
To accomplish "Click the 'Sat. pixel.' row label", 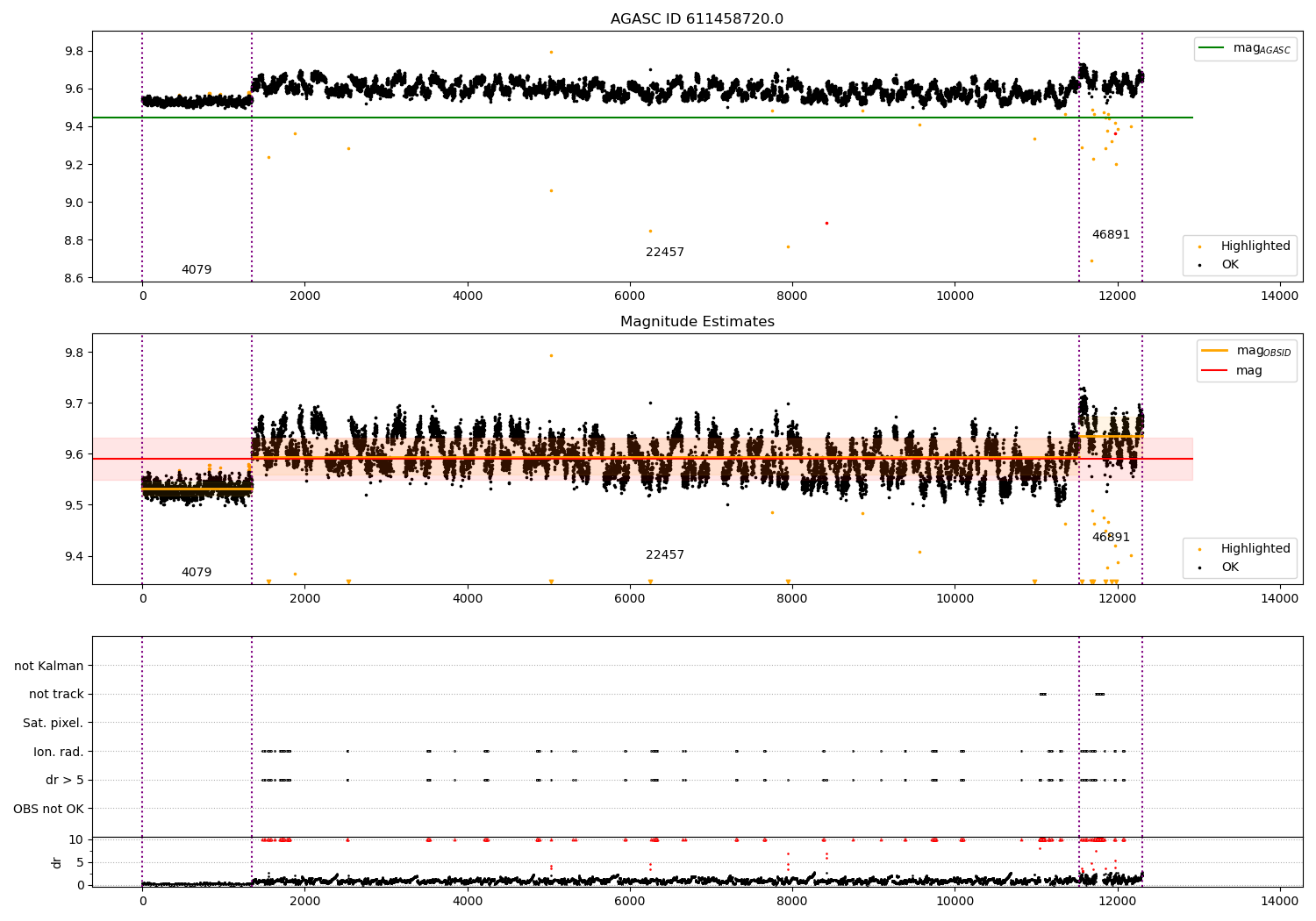I will (x=54, y=724).
